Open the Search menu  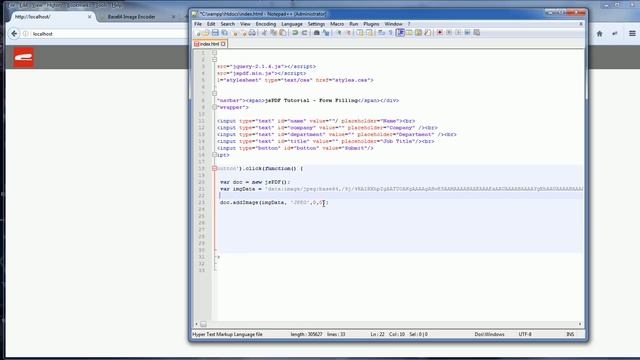tap(228, 24)
